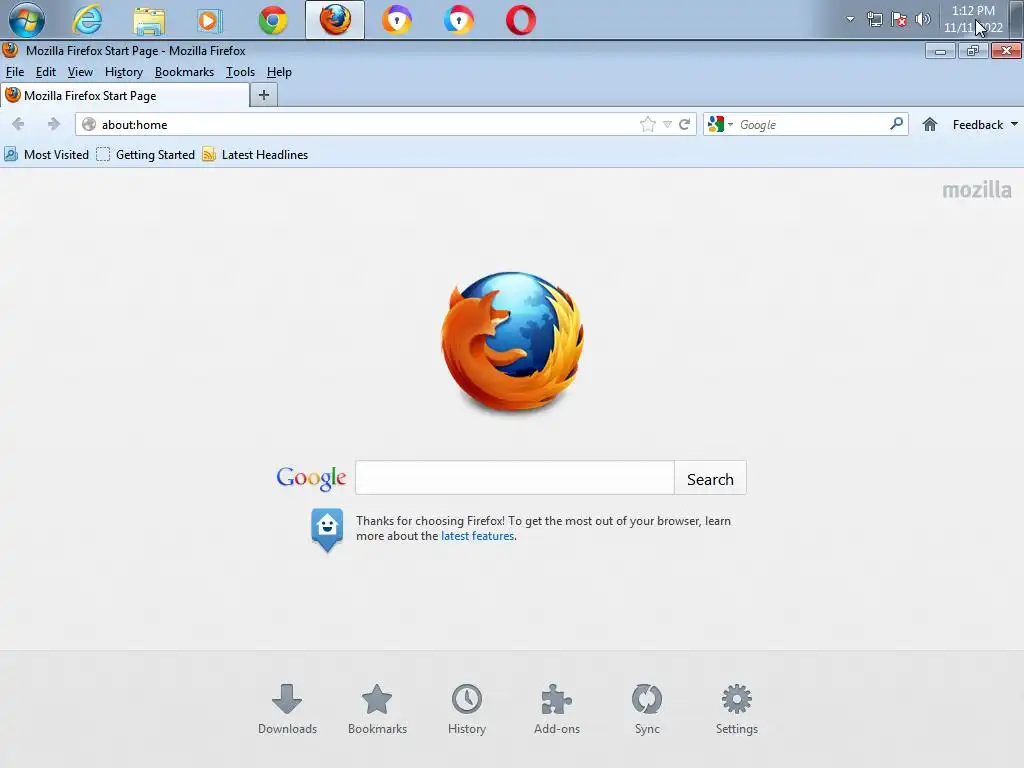Open Getting Started bookmark
Screen dimensions: 1024x768
(146, 155)
